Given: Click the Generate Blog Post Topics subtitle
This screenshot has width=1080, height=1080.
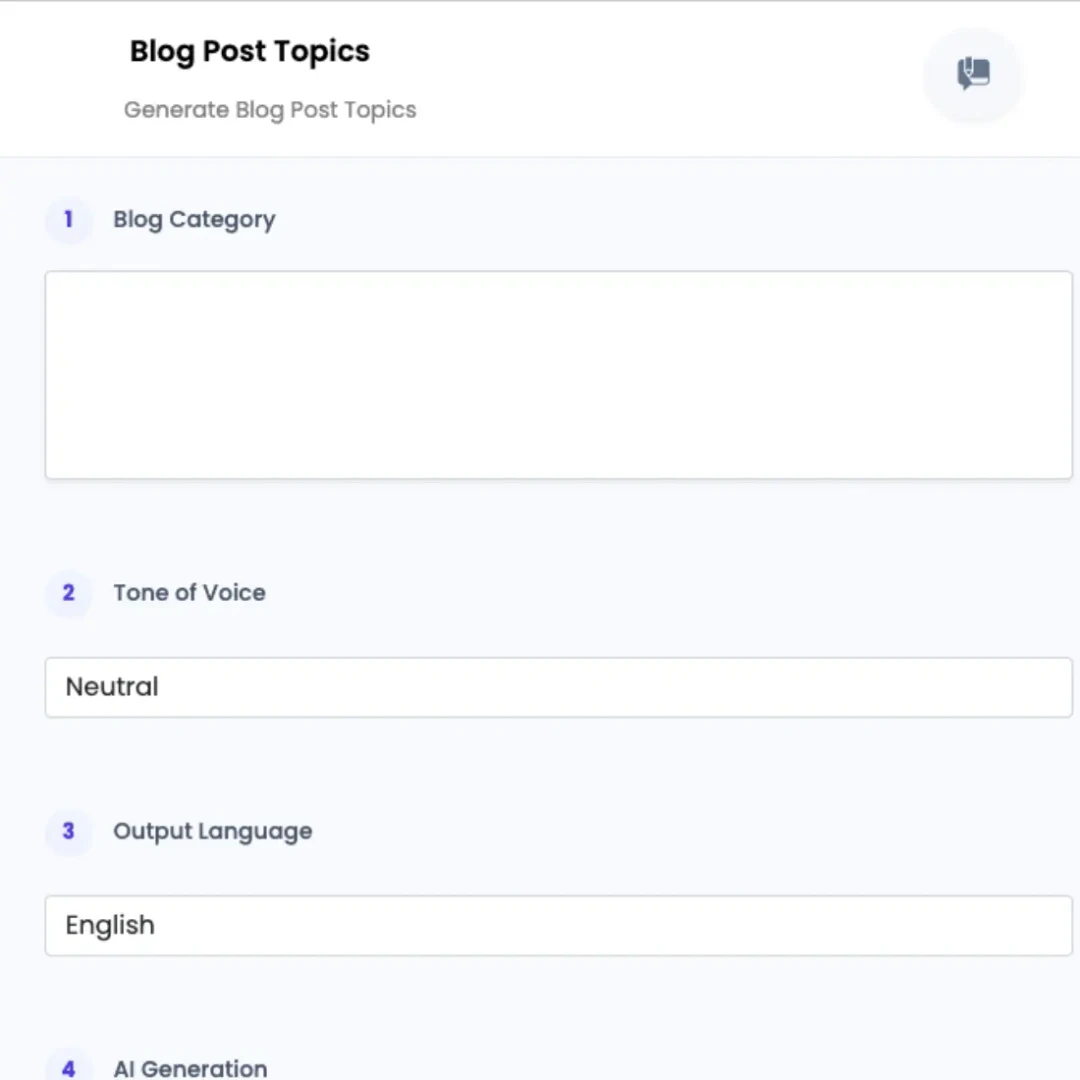Looking at the screenshot, I should 270,109.
